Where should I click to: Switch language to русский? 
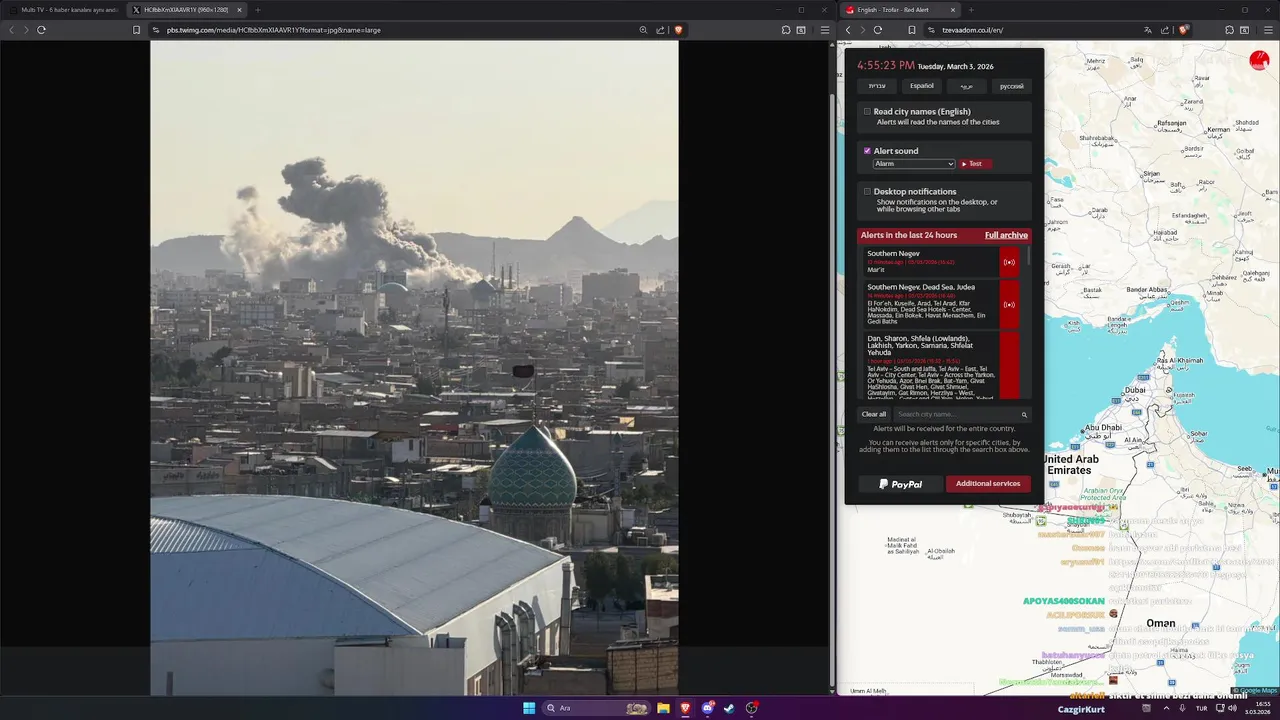coord(1012,86)
